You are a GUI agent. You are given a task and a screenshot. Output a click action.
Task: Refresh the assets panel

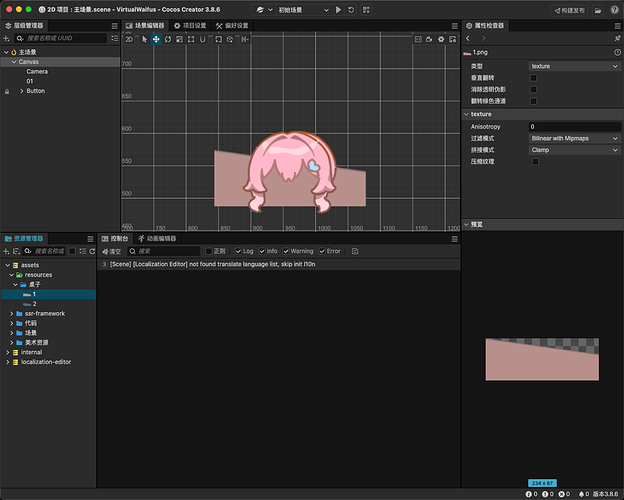click(92, 251)
